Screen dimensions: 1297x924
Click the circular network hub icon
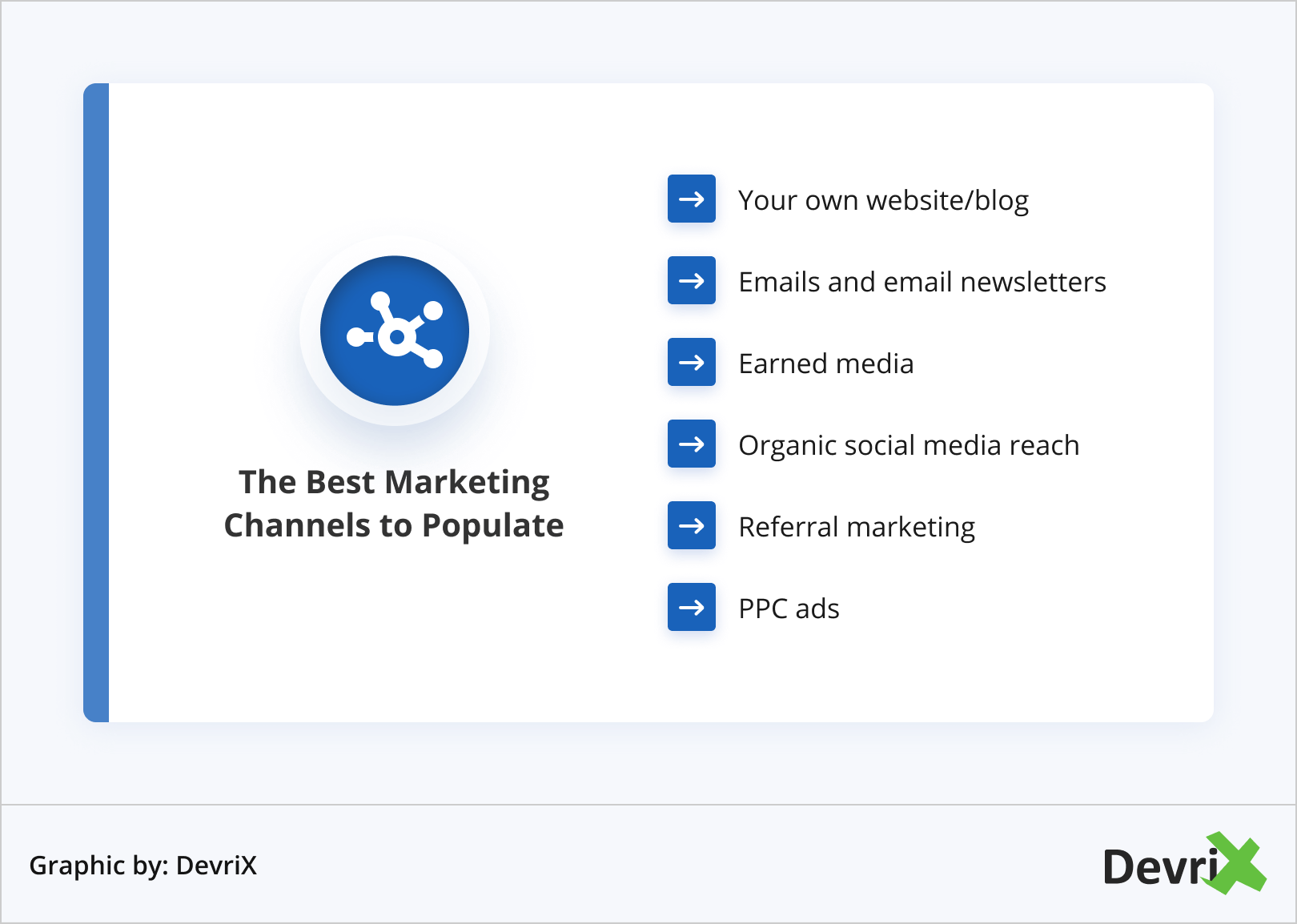pyautogui.click(x=395, y=331)
